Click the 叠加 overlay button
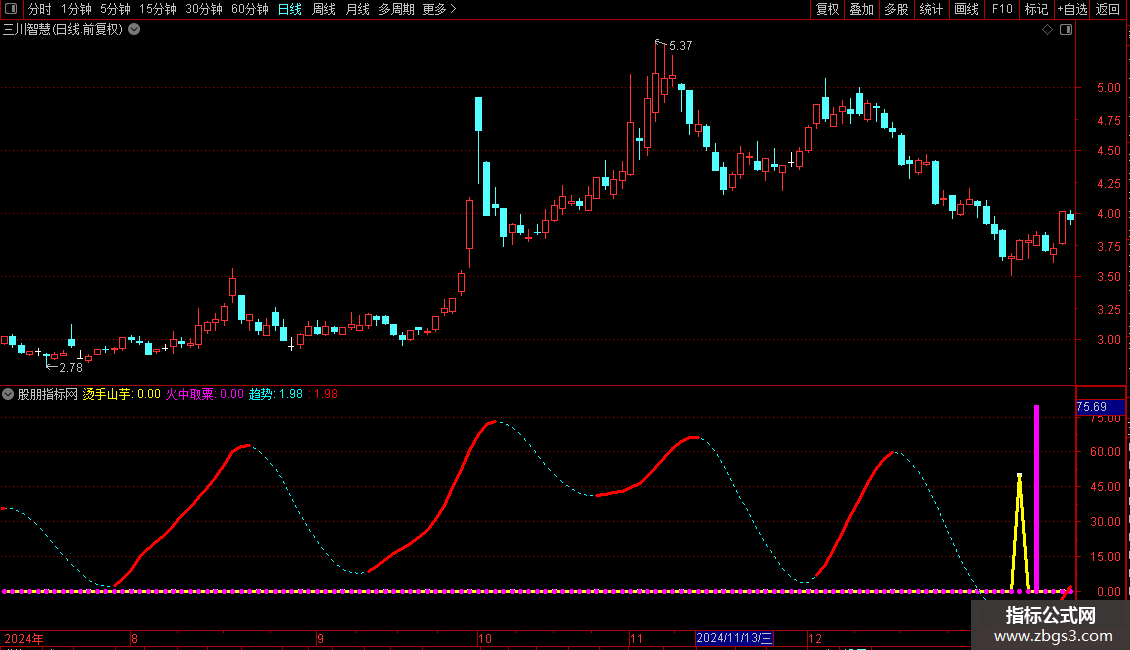Screen dimensions: 1130x650 pos(861,9)
